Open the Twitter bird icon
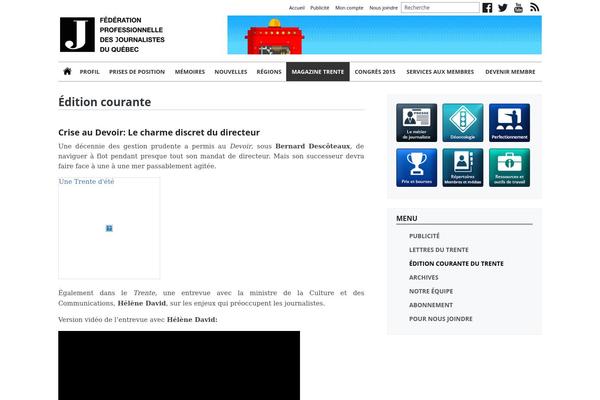 503,8
